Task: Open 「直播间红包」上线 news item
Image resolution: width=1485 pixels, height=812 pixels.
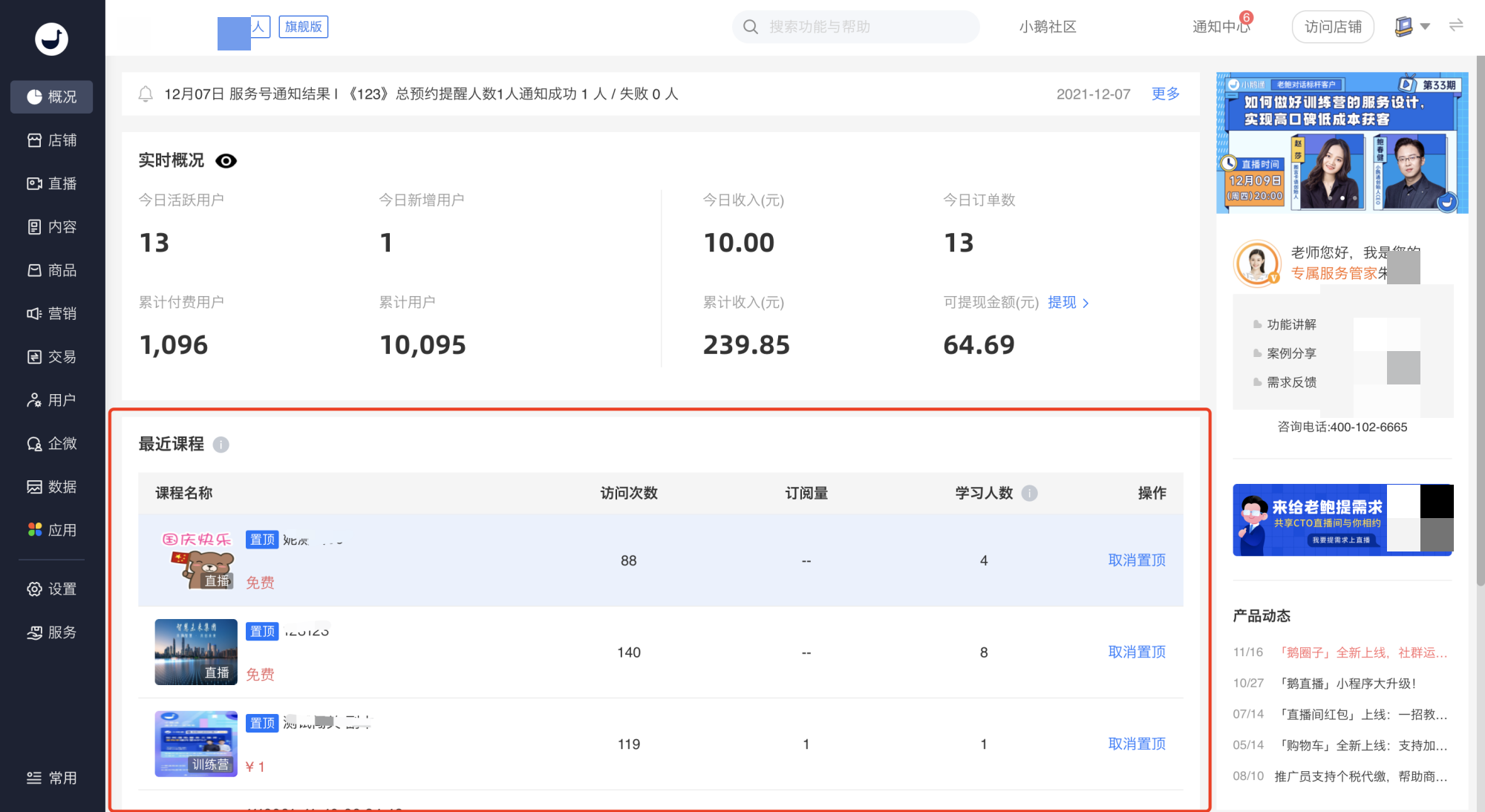Action: click(x=1361, y=715)
